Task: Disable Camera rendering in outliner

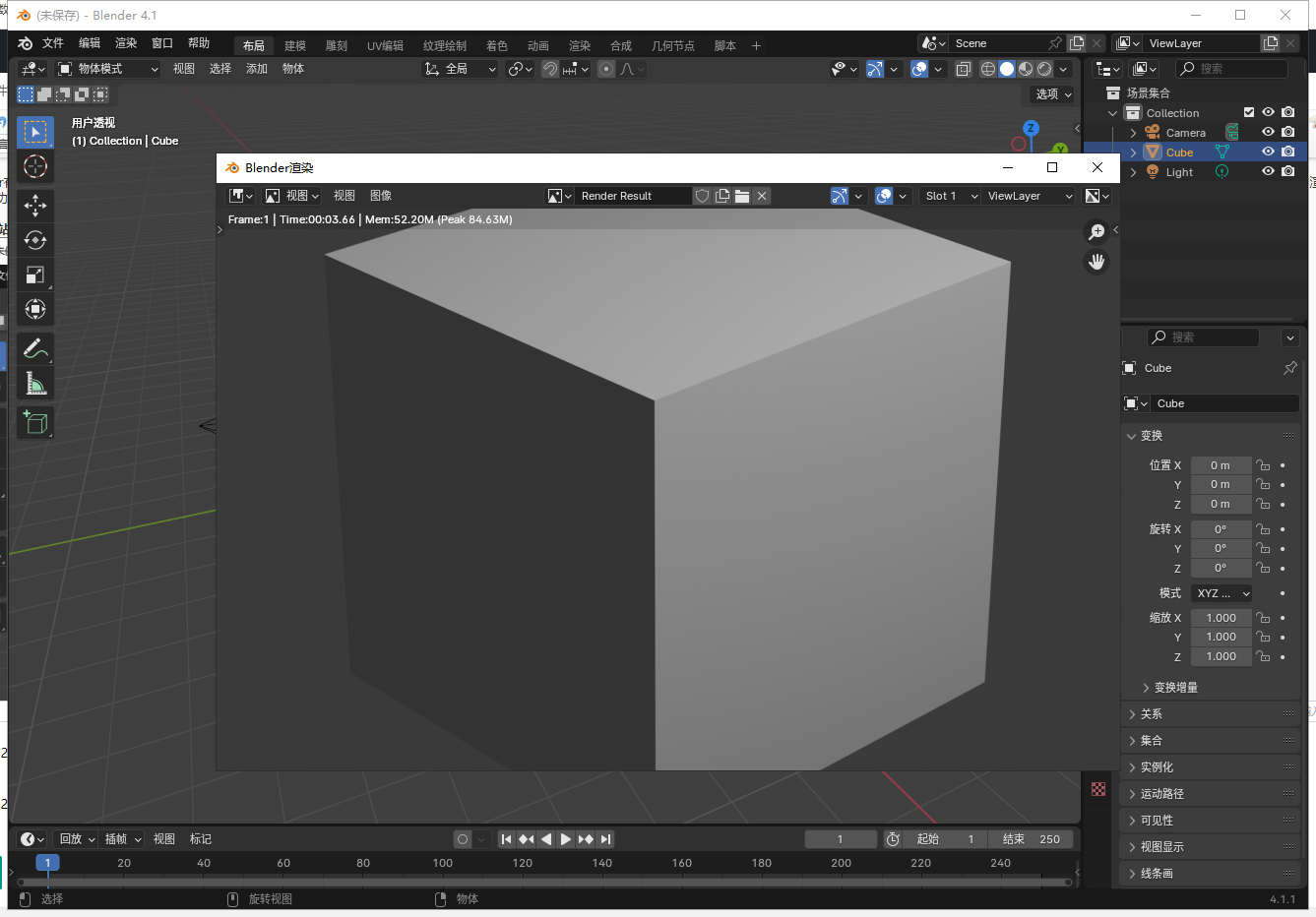Action: pos(1287,131)
